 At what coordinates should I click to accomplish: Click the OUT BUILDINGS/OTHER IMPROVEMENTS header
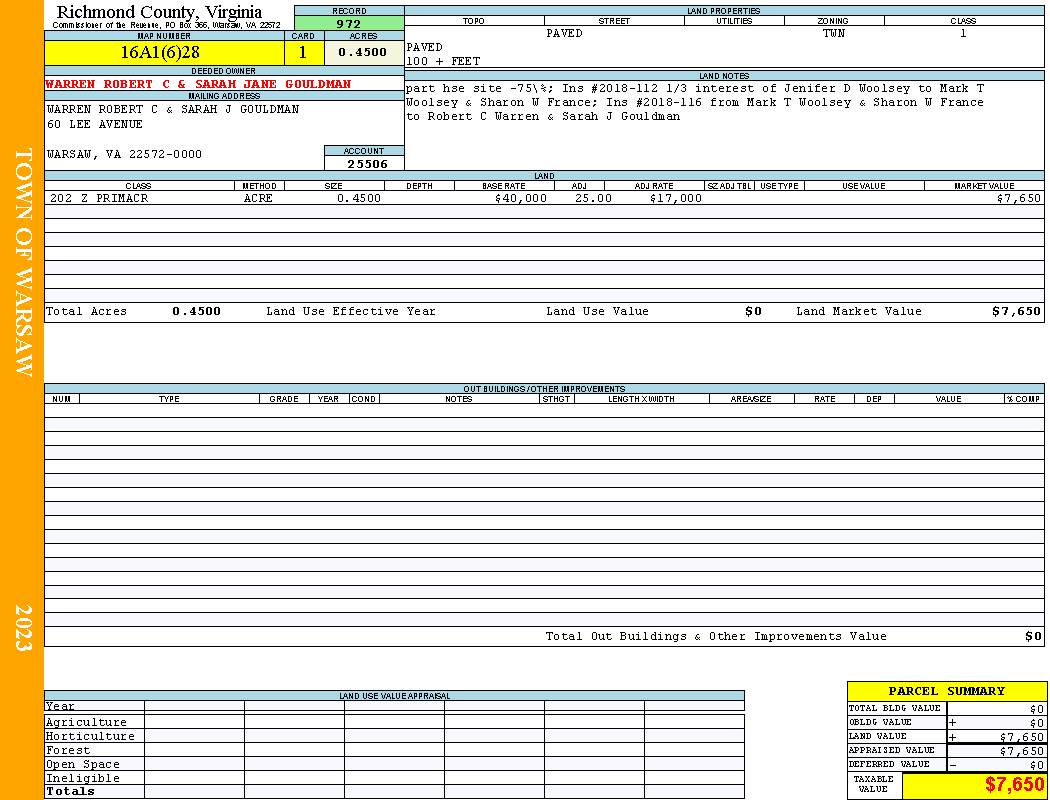pos(544,389)
